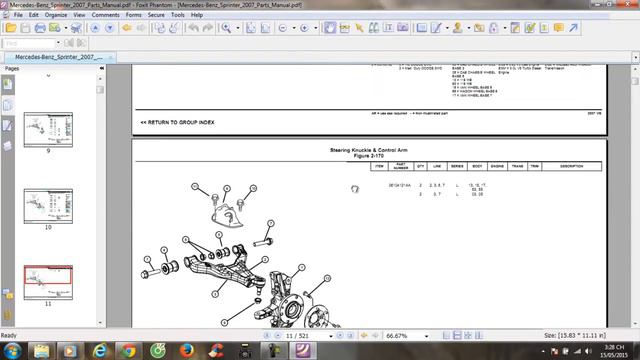Click the Email envelope toolbar icon

click(54, 28)
